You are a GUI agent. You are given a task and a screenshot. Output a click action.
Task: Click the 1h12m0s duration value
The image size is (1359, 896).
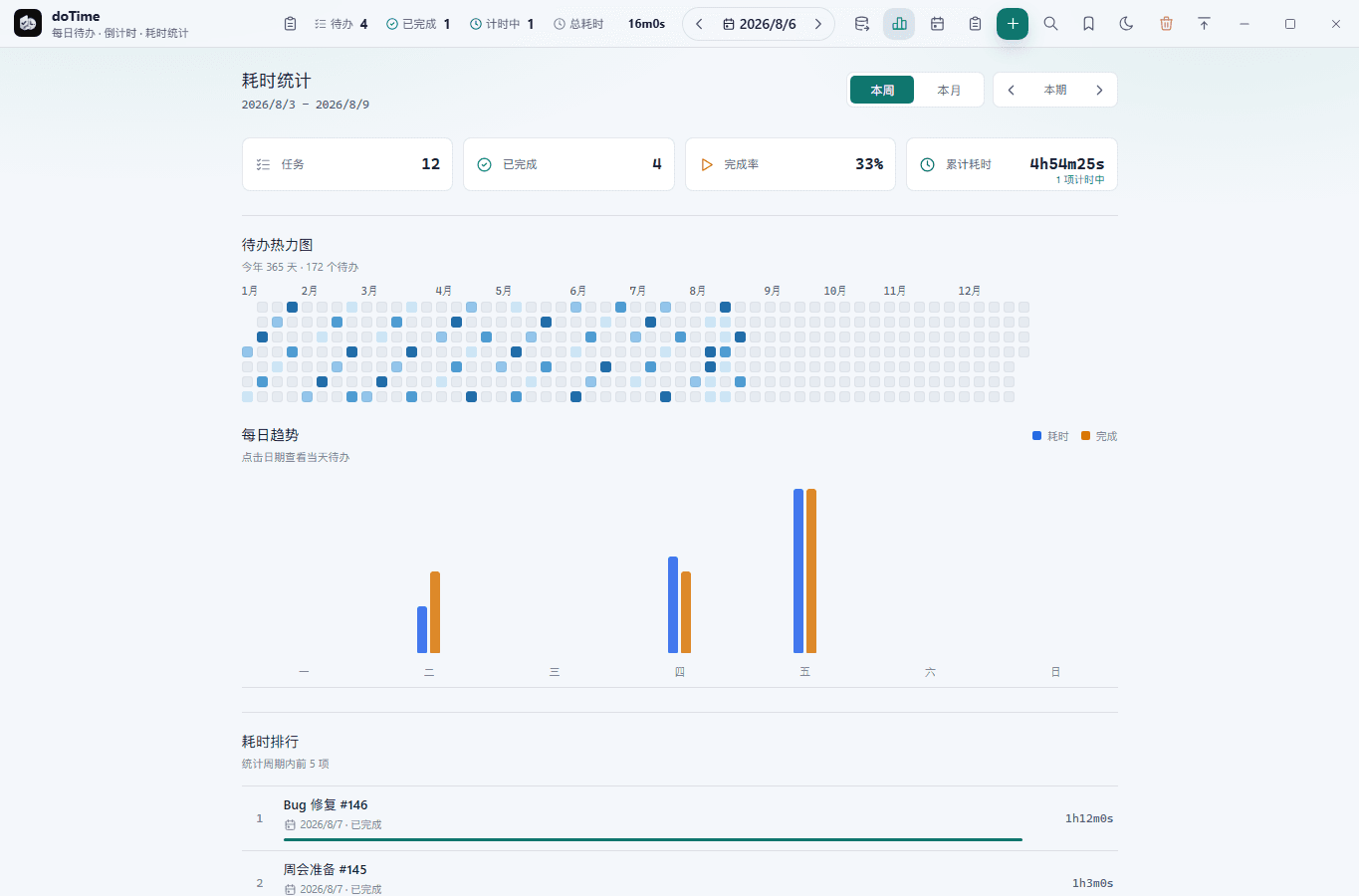point(1089,818)
